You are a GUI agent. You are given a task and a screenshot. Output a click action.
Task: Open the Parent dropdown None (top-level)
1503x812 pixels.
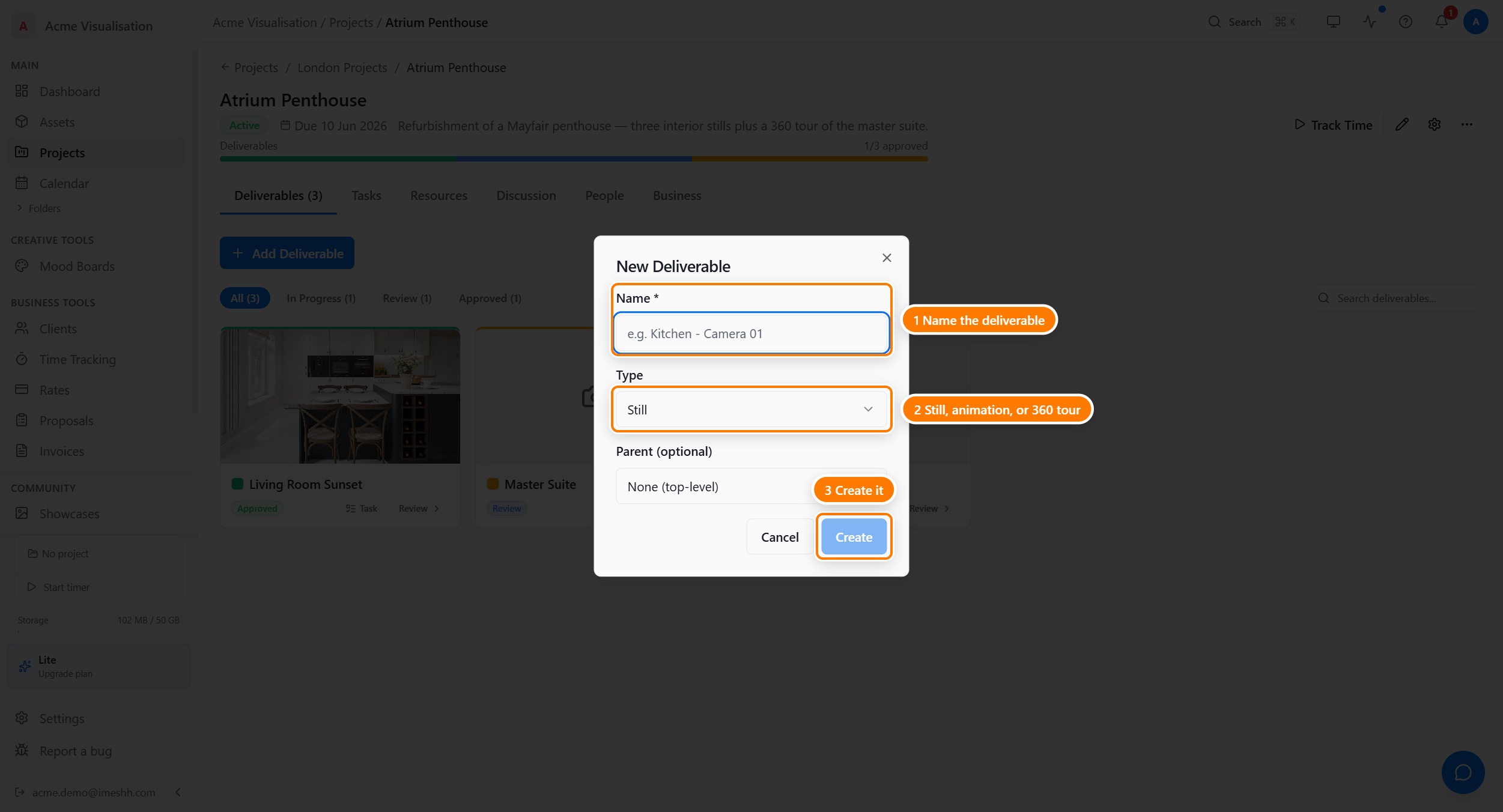click(x=751, y=486)
